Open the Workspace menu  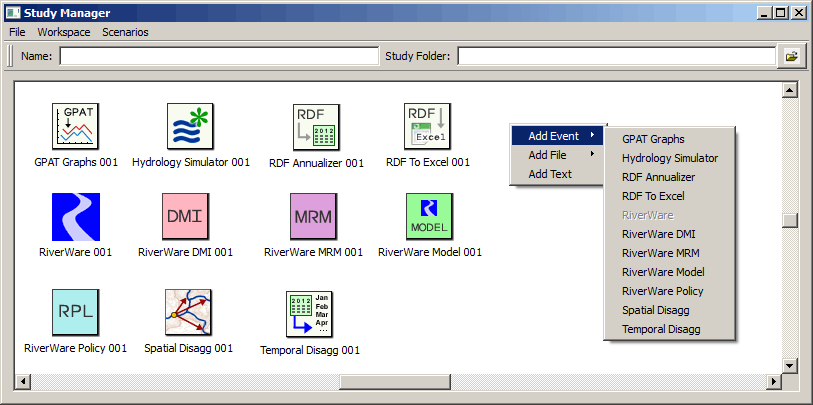(x=64, y=32)
